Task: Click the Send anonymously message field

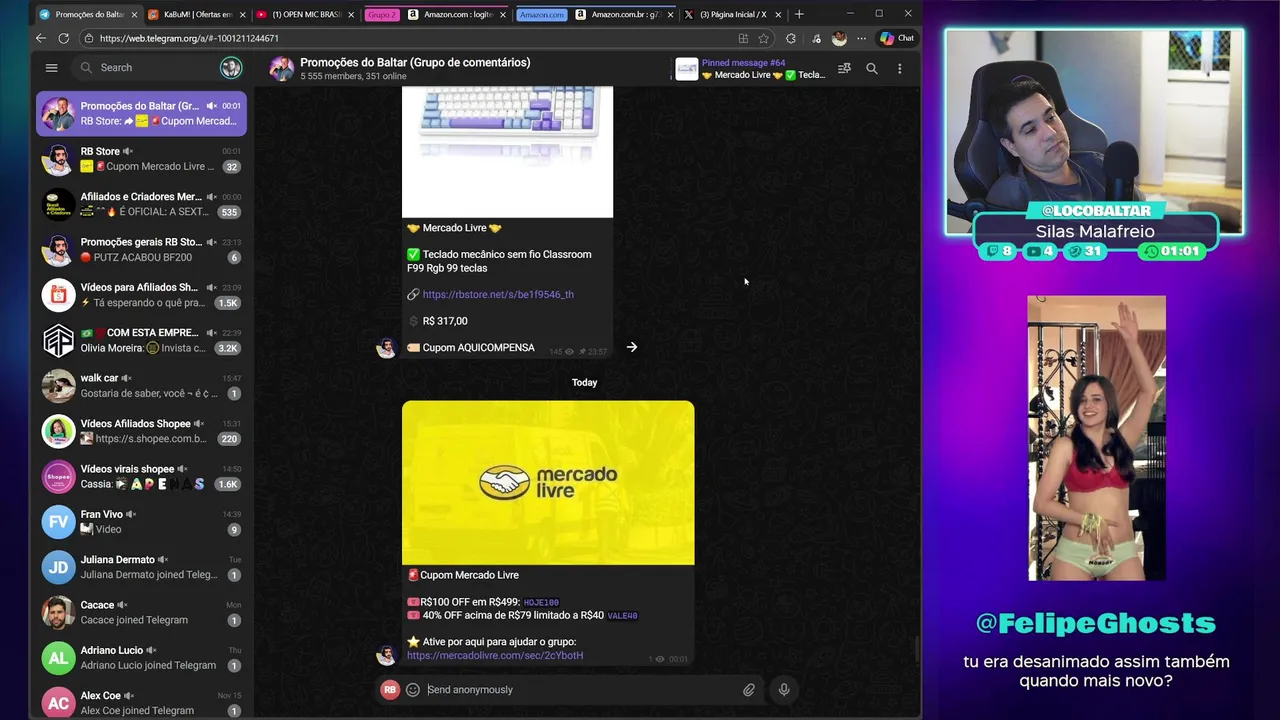Action: pyautogui.click(x=580, y=689)
